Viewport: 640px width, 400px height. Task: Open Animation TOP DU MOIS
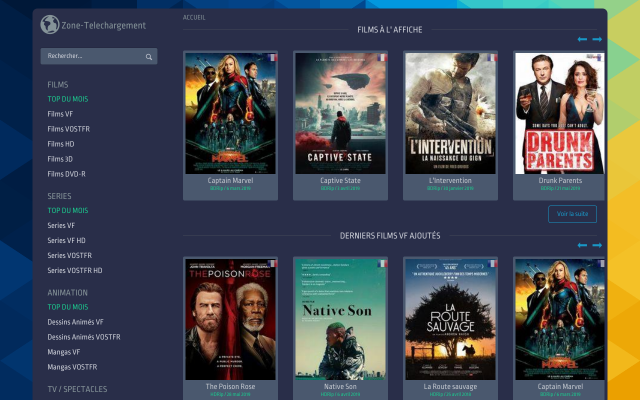[68, 307]
